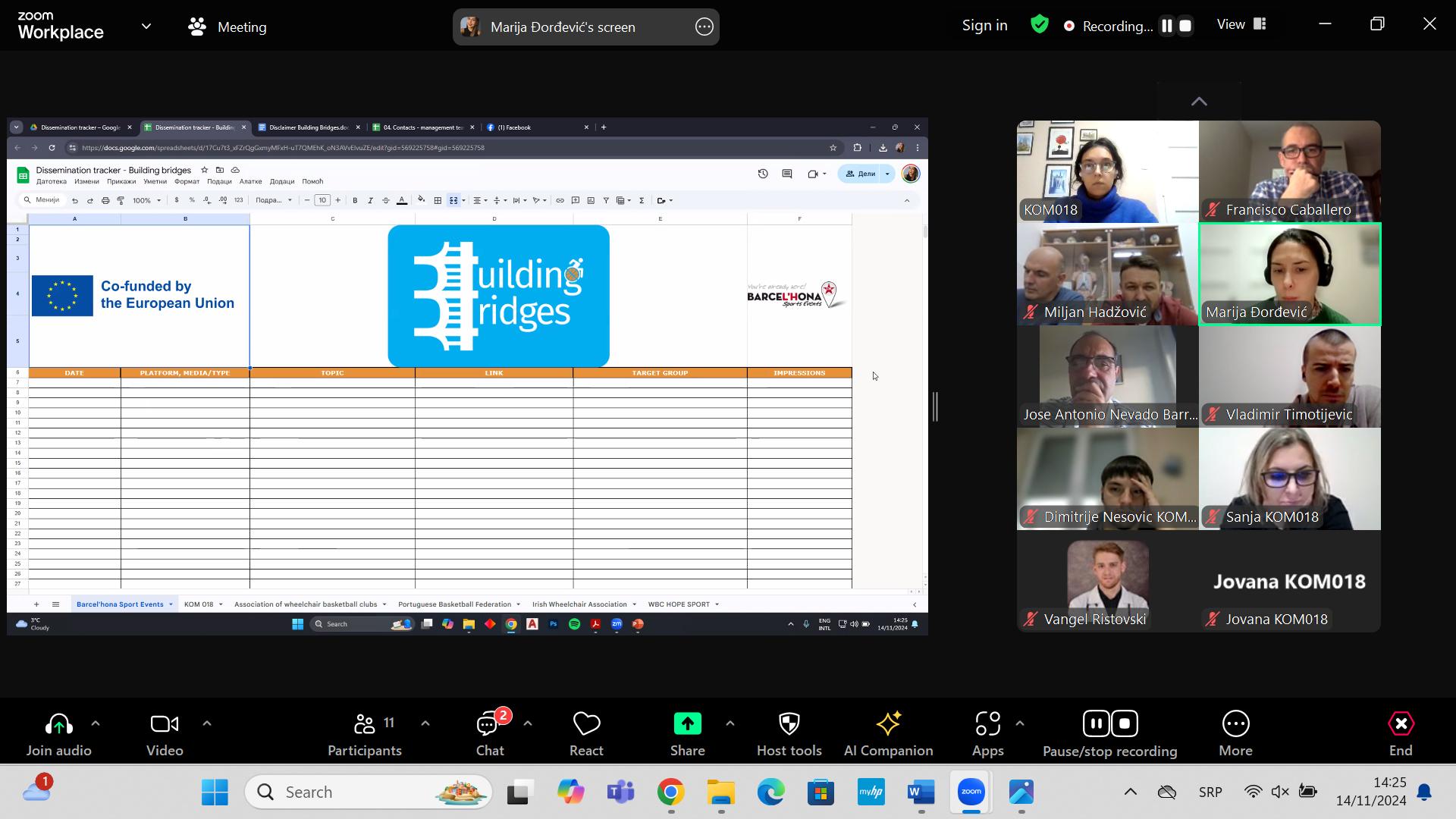Click the print icon in shared Sheets toolbar
Screen dimensions: 1456x819
105,201
